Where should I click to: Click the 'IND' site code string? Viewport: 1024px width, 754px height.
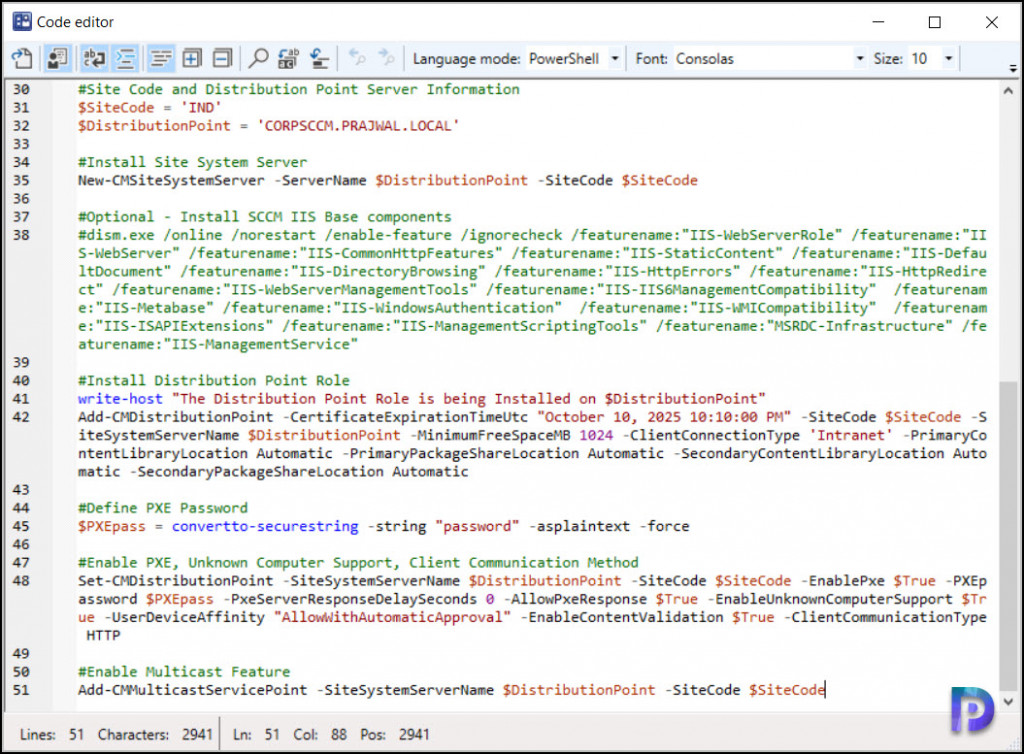click(x=201, y=107)
